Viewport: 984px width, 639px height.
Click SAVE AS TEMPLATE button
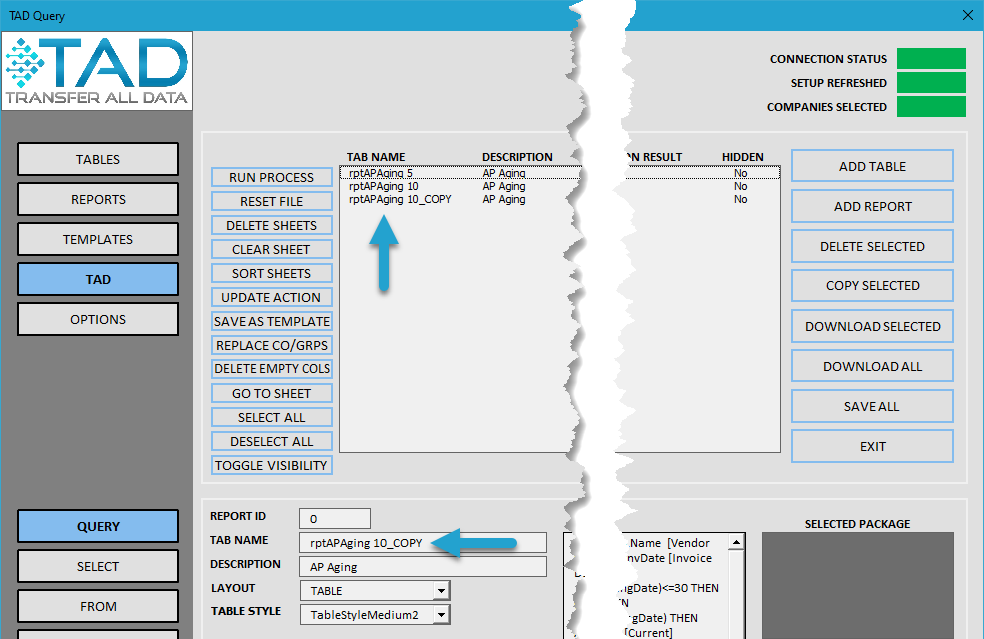click(x=272, y=321)
